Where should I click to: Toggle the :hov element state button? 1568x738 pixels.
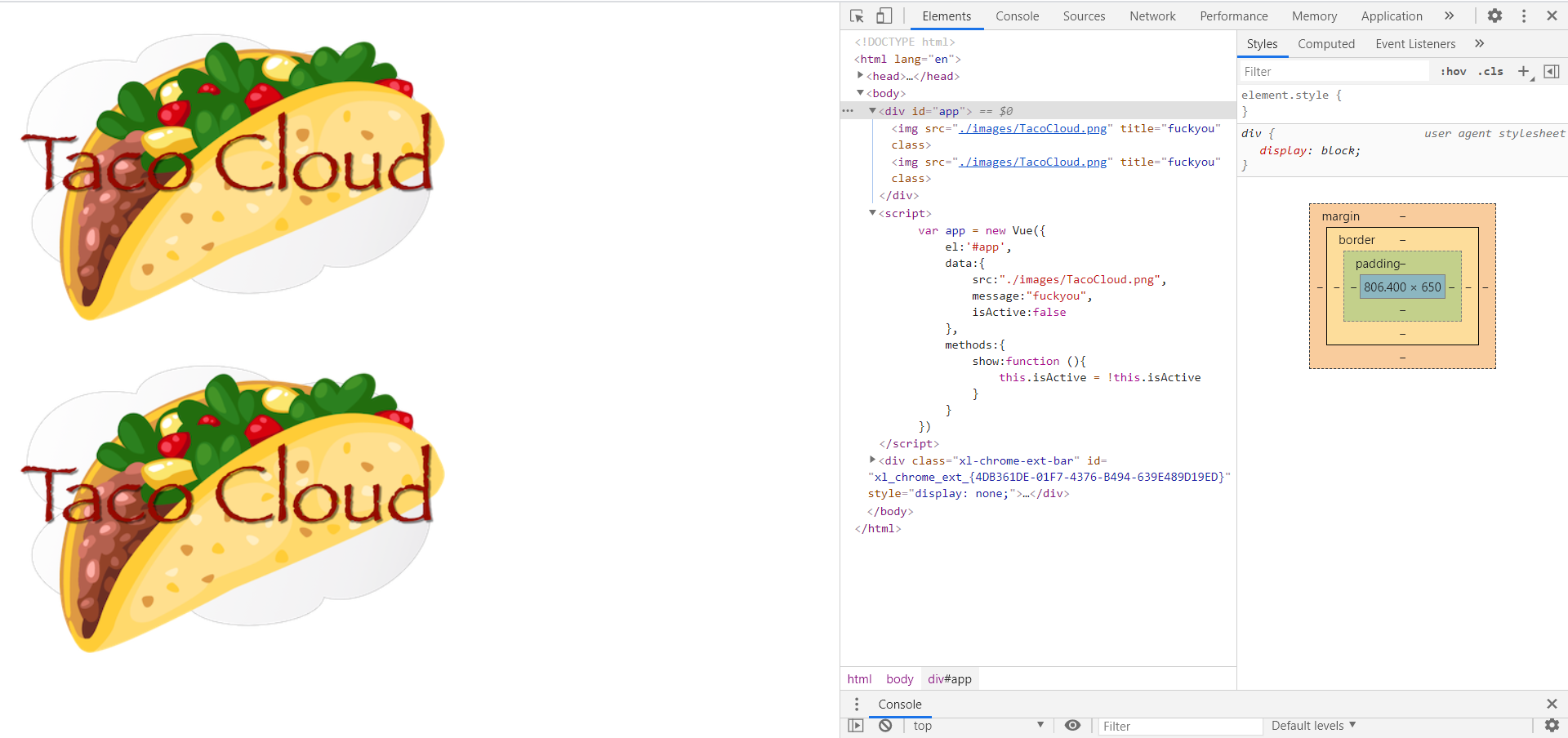pos(1454,72)
